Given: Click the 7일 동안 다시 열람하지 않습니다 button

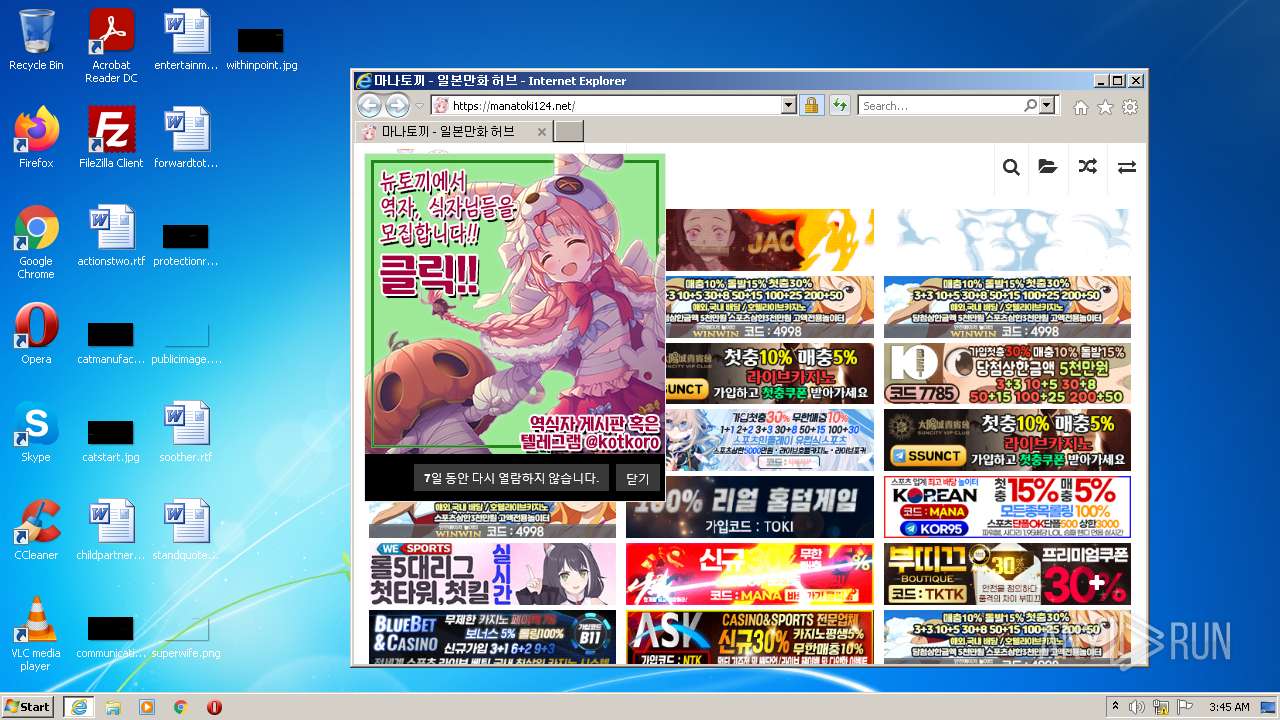Looking at the screenshot, I should (x=511, y=478).
